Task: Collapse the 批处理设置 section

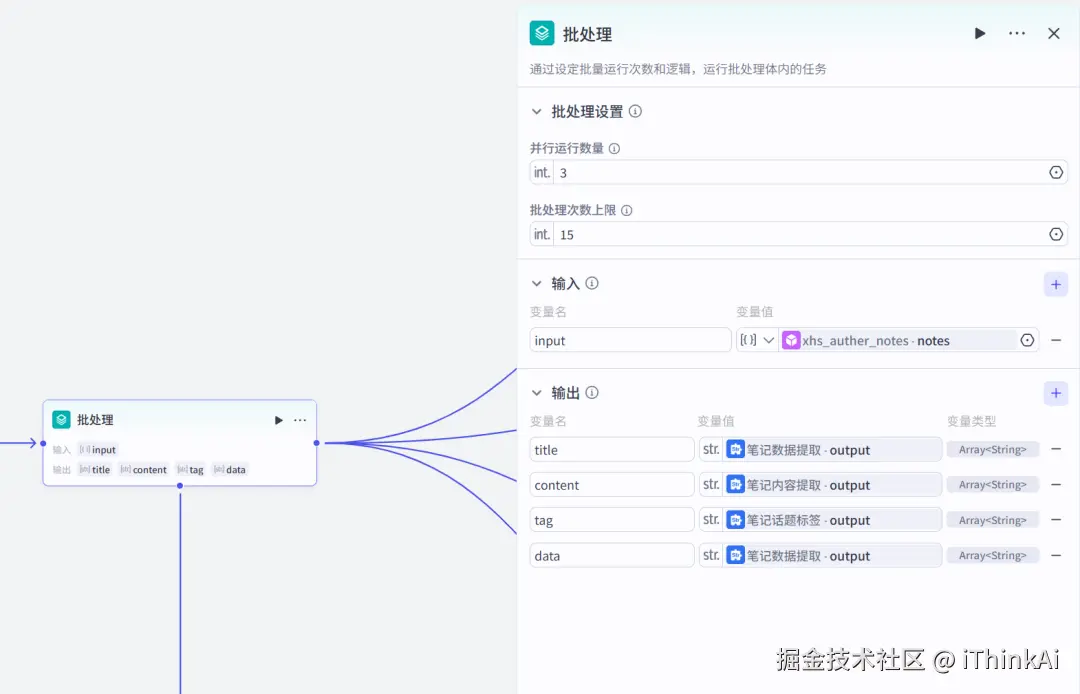Action: pos(537,111)
